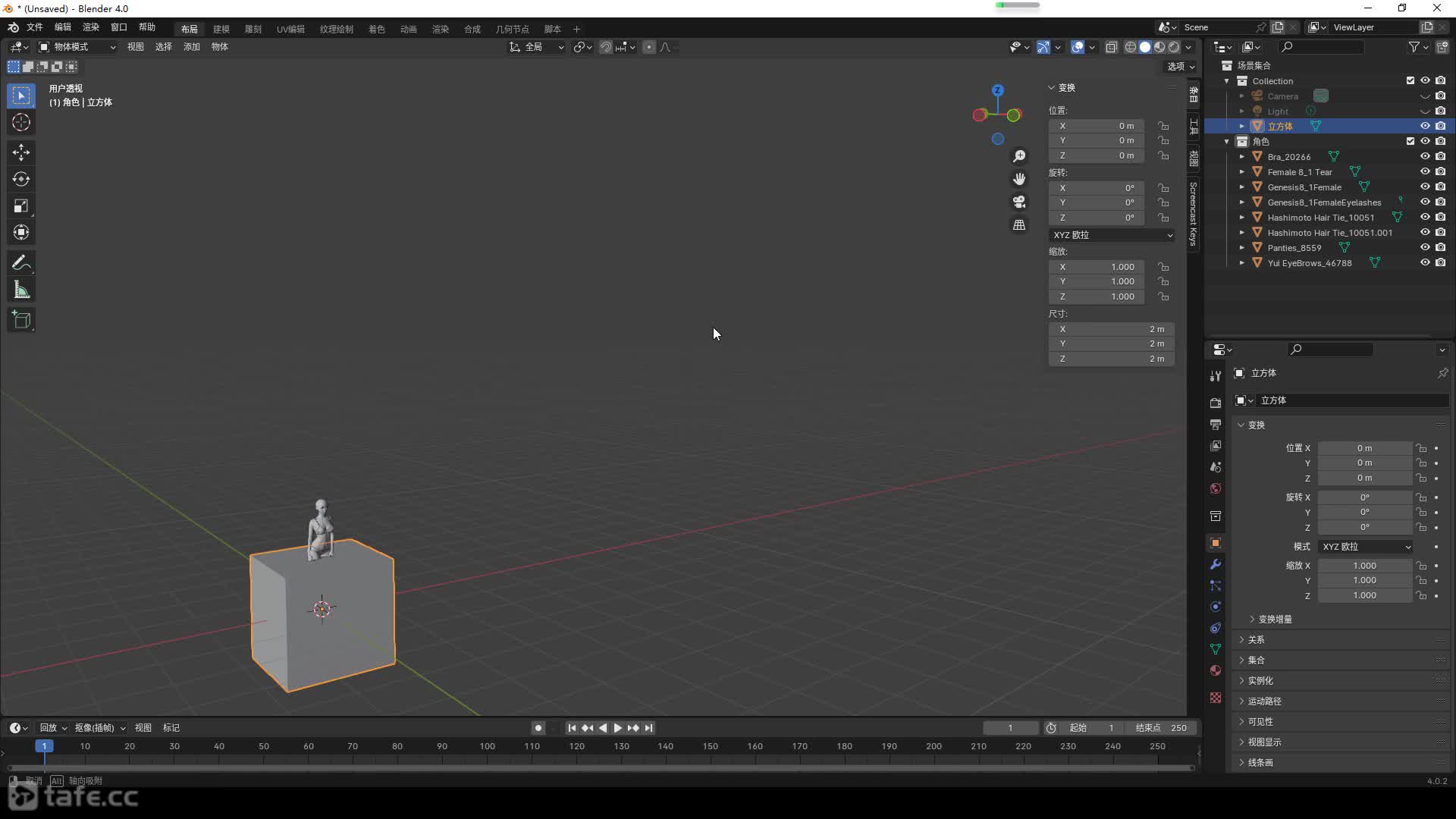
Task: Select the Scale tool
Action: [x=21, y=206]
